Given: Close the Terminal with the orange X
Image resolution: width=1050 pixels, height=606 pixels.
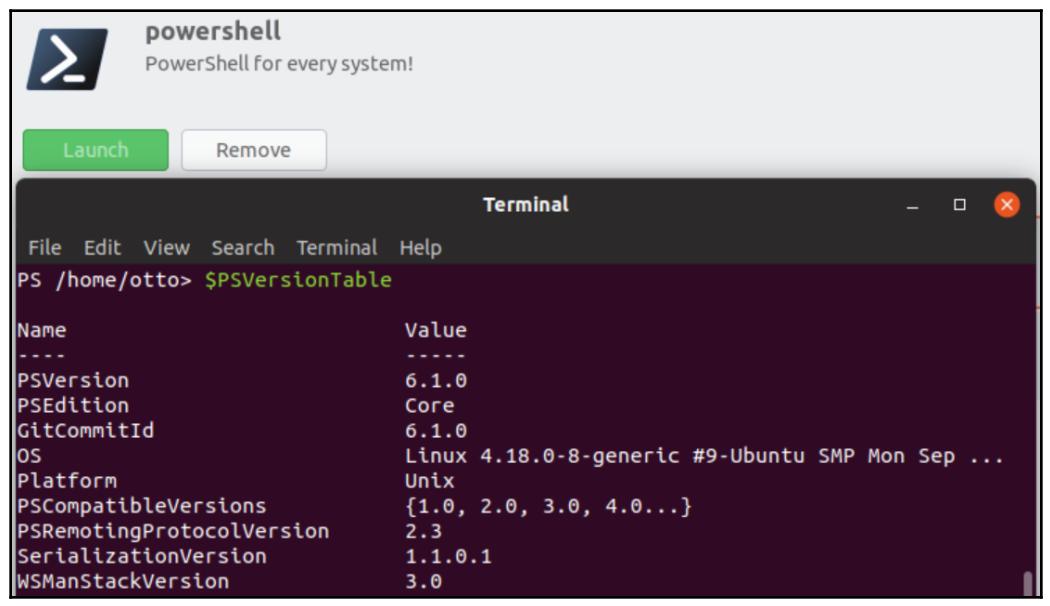Looking at the screenshot, I should coord(1006,205).
